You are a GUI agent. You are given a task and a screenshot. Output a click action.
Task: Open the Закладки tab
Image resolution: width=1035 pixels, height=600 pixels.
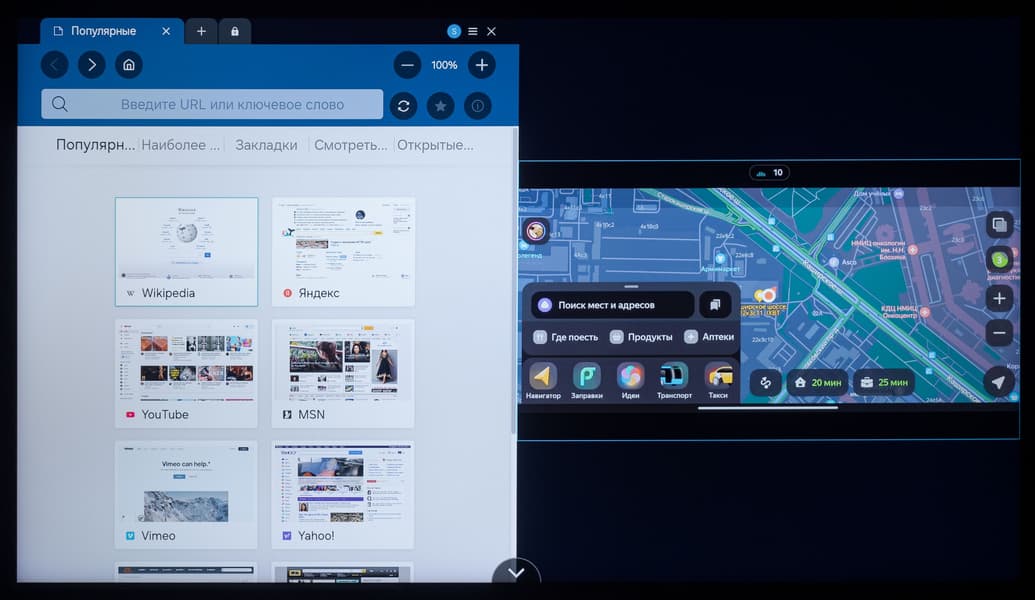pos(266,145)
